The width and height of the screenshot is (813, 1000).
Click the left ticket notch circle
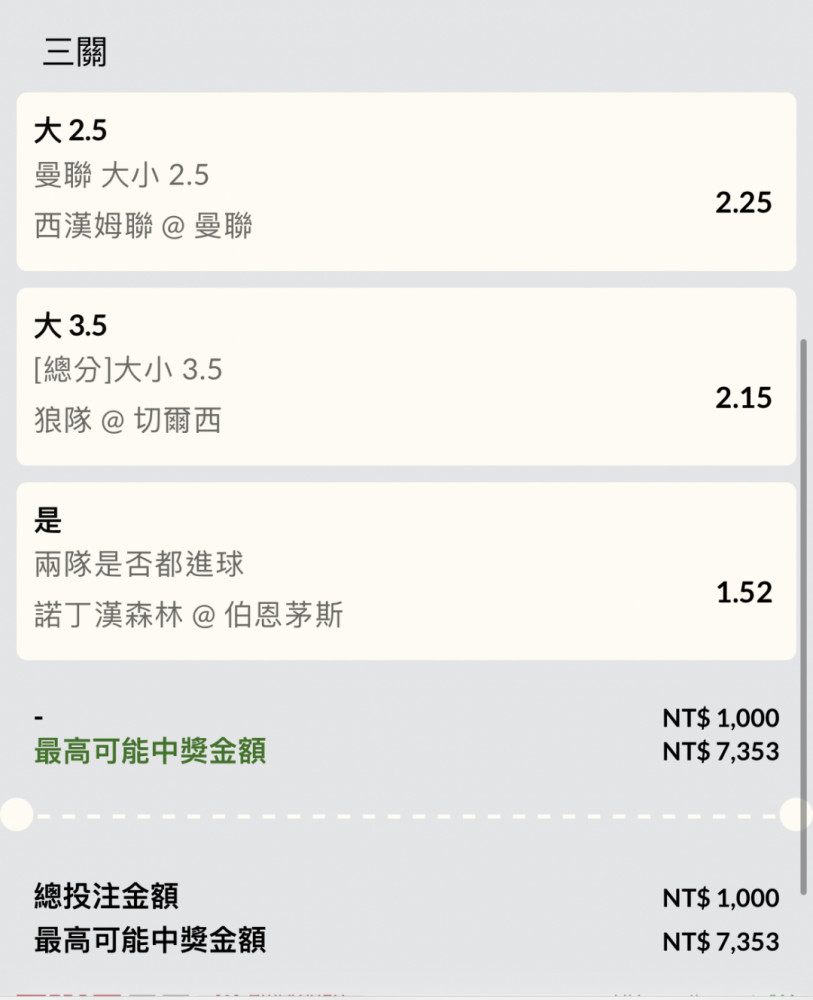[16, 814]
